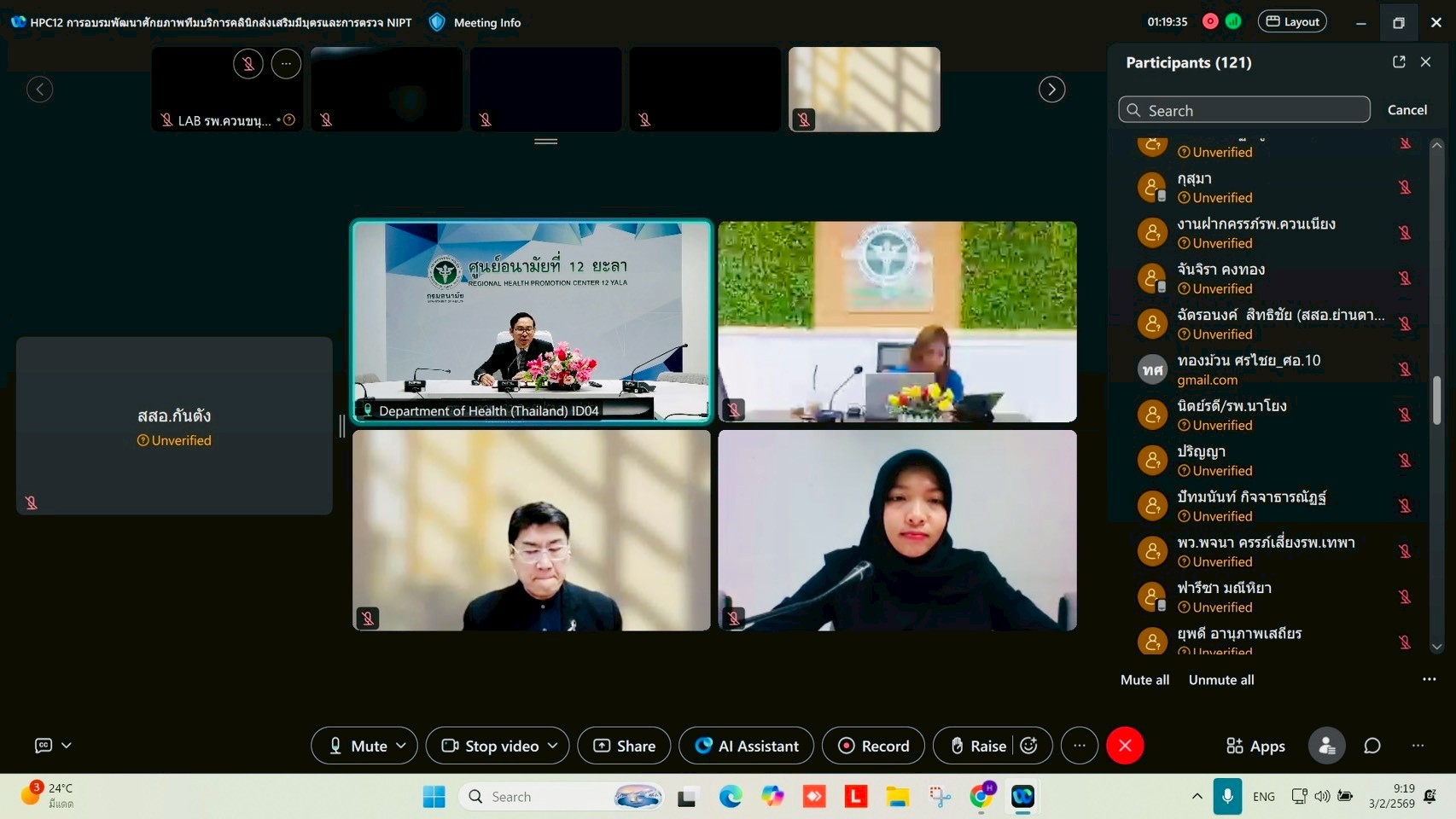Open the reactions smiley icon
This screenshot has height=819, width=1456.
(x=1029, y=746)
